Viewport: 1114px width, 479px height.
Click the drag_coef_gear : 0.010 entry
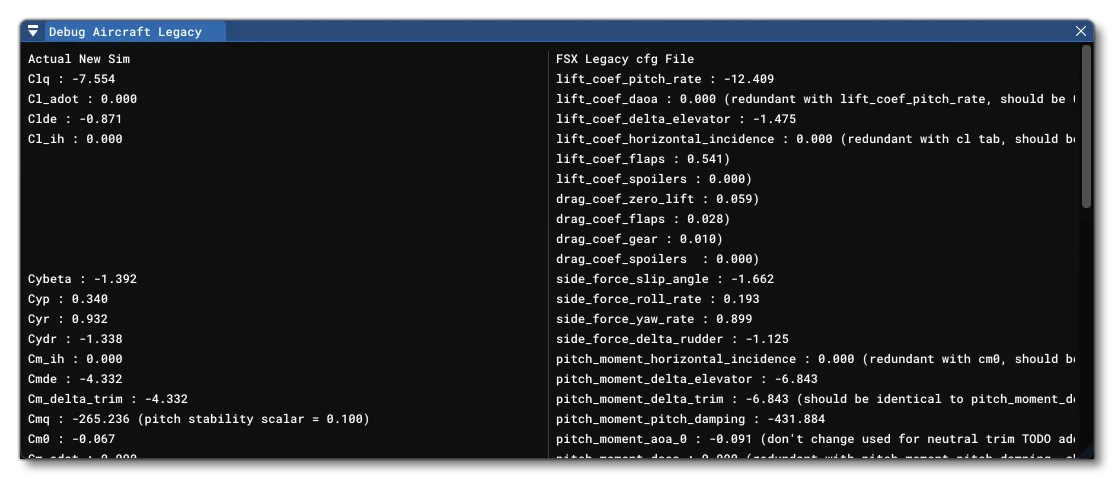[639, 239]
